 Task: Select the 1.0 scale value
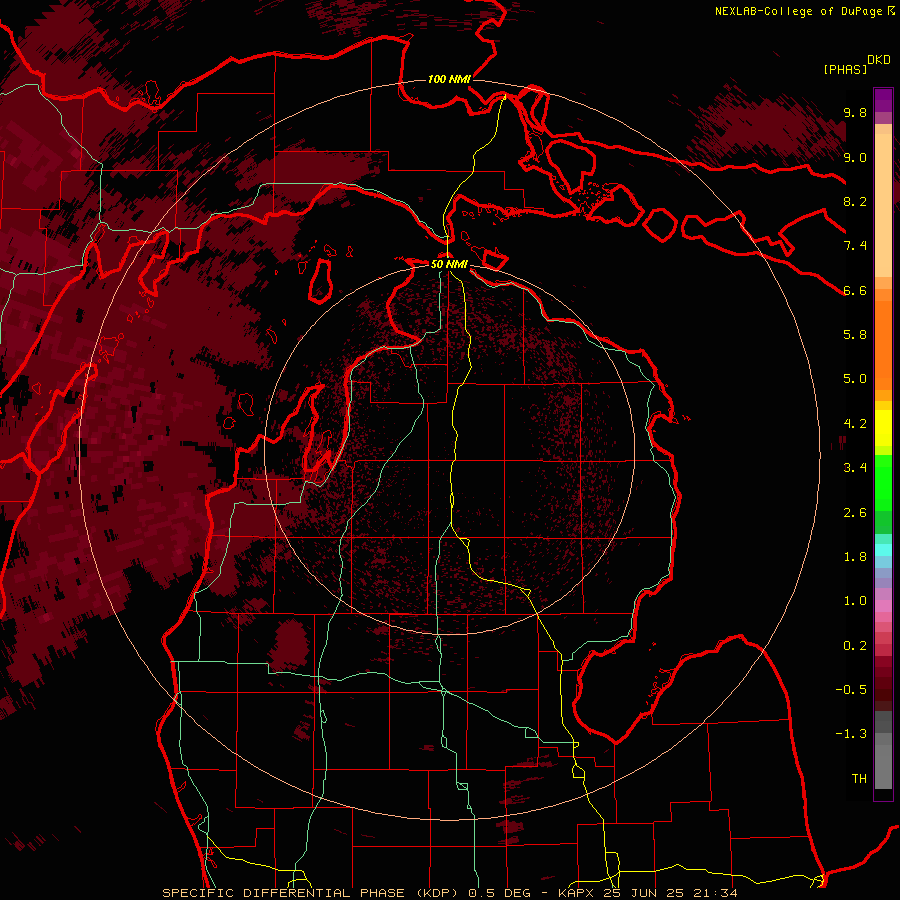(x=855, y=601)
